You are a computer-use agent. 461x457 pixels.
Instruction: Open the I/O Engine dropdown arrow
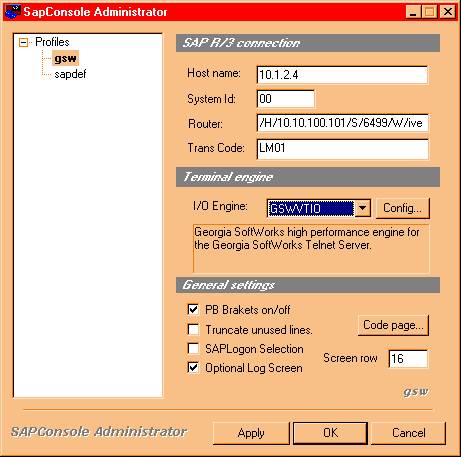[362, 209]
